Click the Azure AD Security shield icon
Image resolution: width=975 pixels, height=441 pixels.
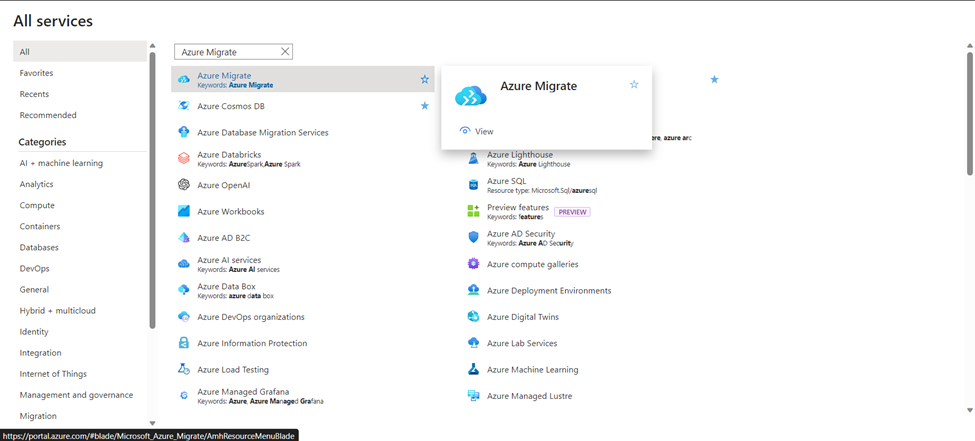coord(473,238)
